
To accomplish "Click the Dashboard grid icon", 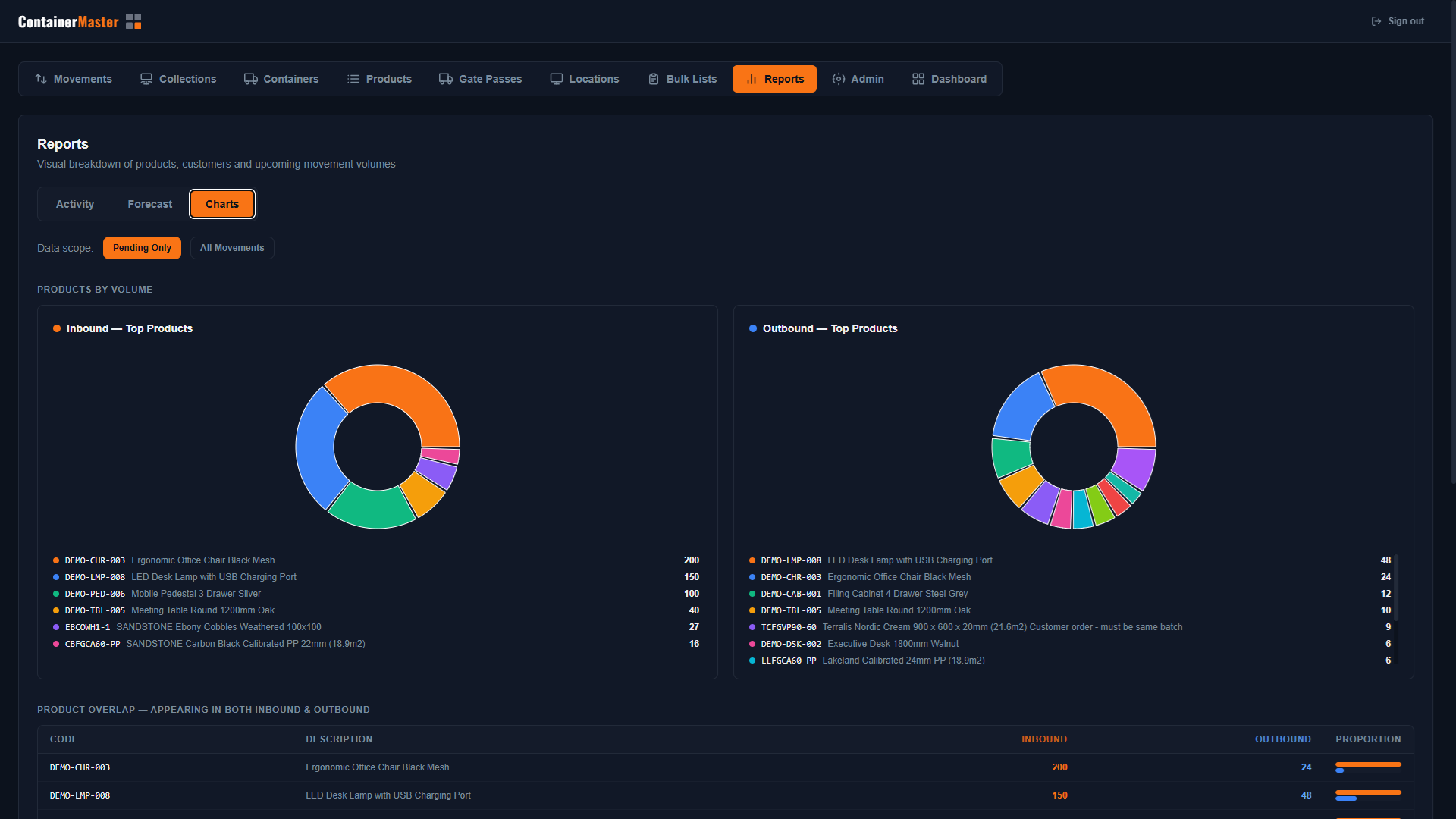I will click(918, 78).
